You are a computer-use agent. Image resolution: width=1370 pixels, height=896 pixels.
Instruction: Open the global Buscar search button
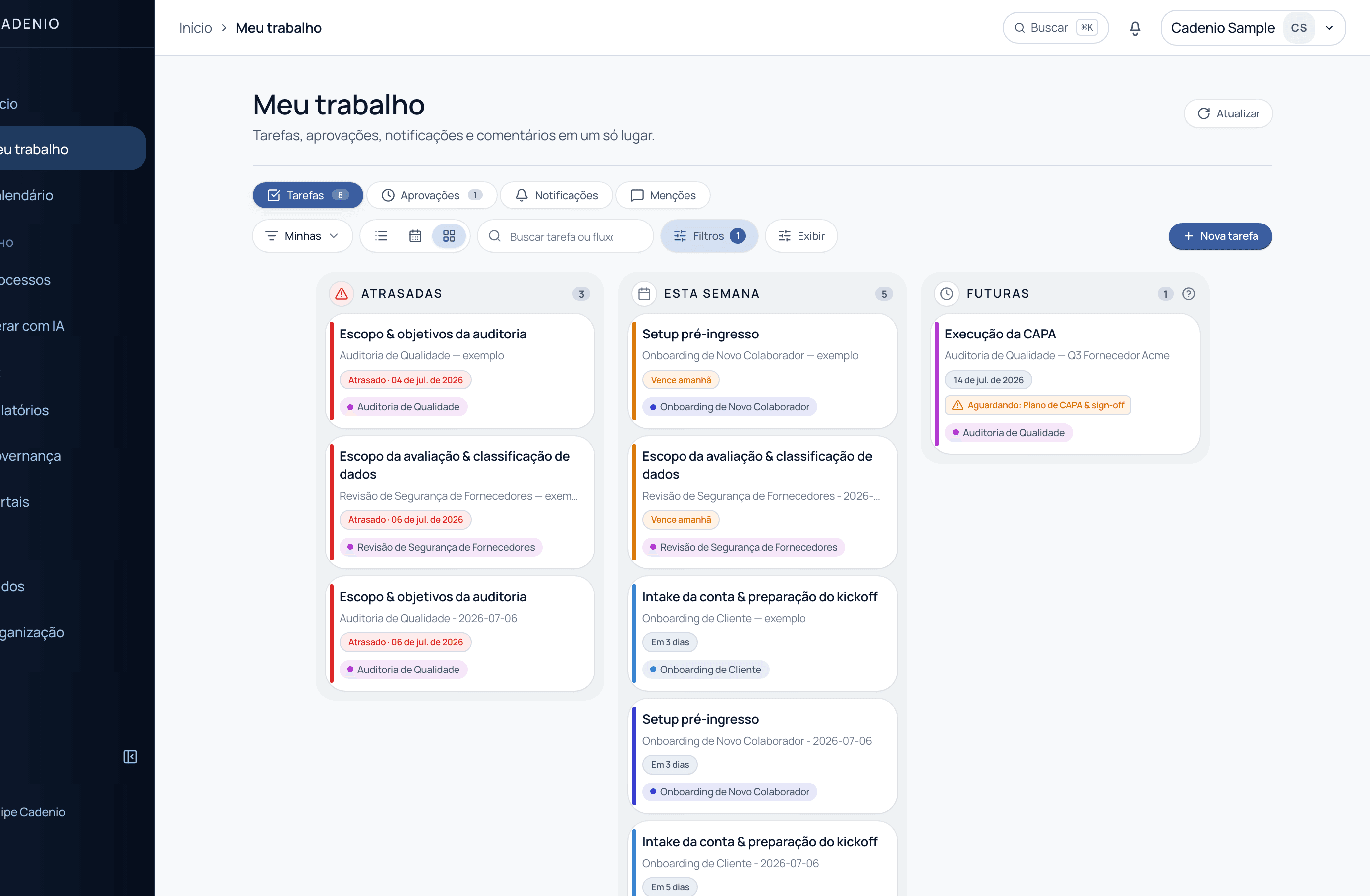1055,27
